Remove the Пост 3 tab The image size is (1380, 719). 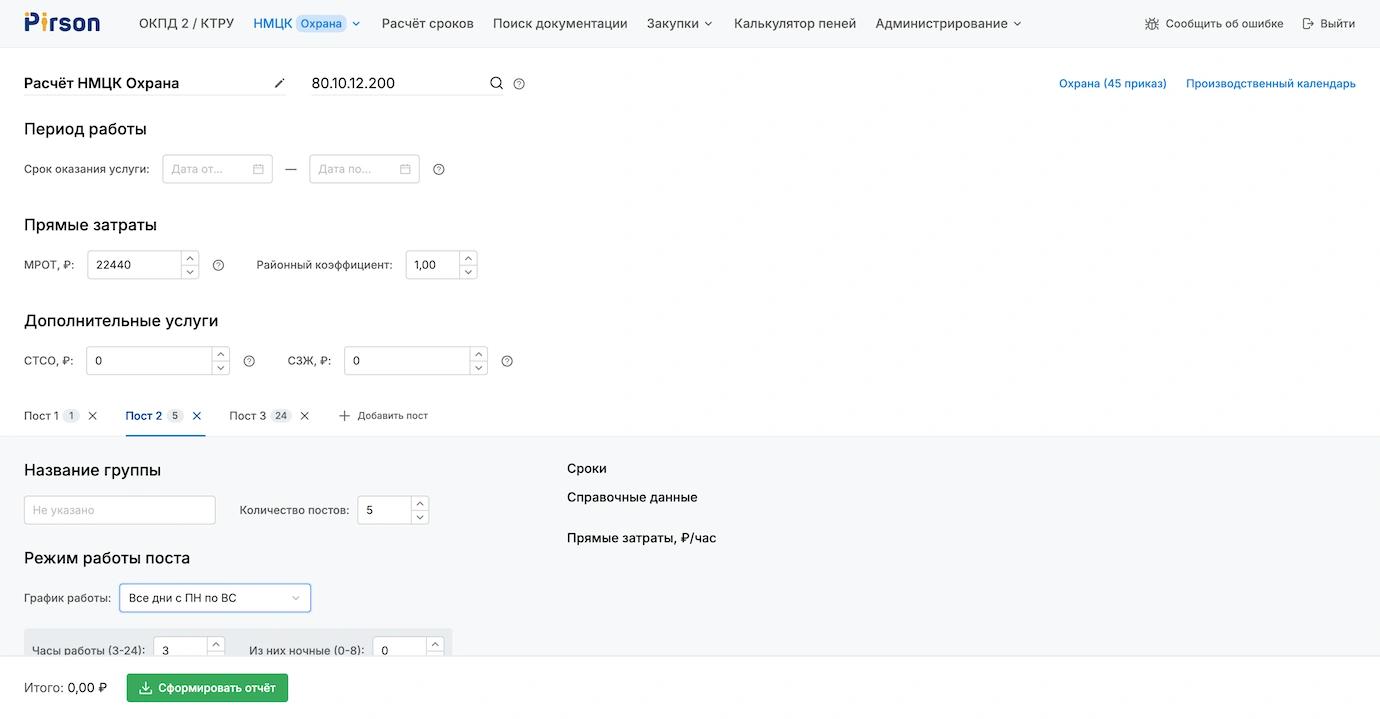(305, 416)
